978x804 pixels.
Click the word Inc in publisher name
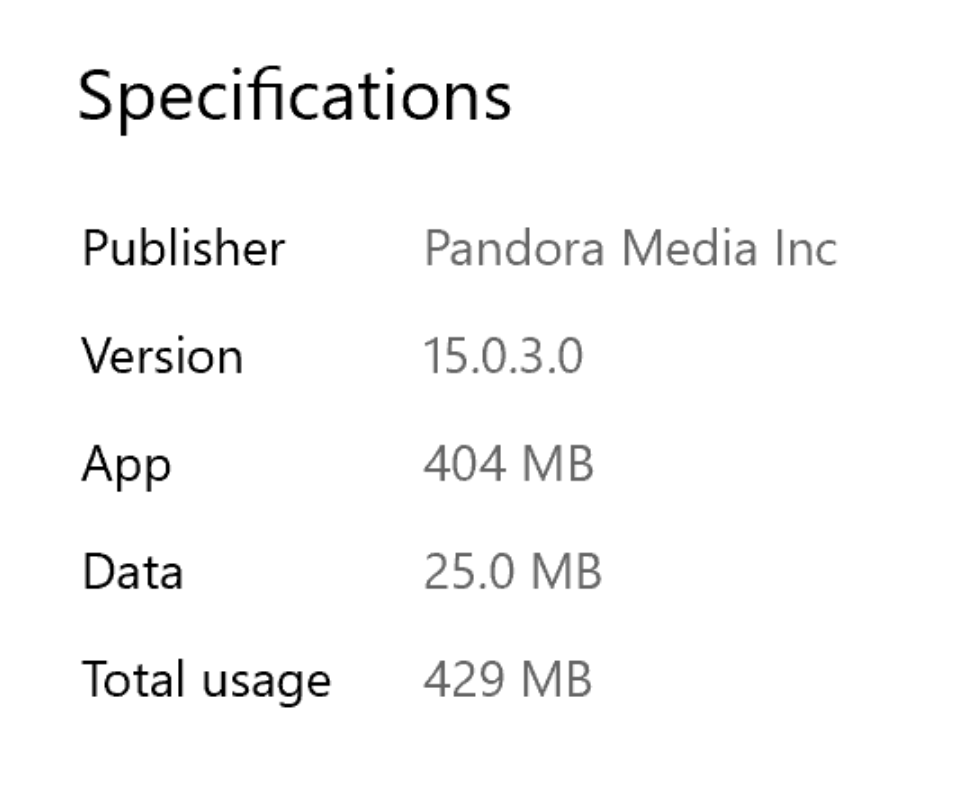pyautogui.click(x=805, y=248)
